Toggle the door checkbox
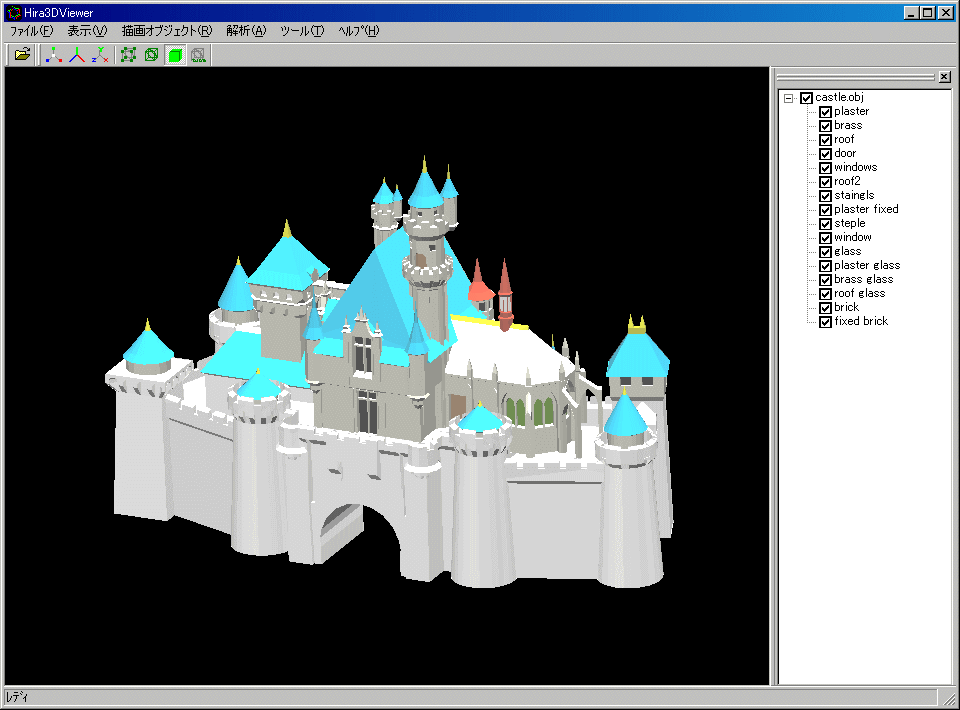The image size is (960, 710). (825, 154)
